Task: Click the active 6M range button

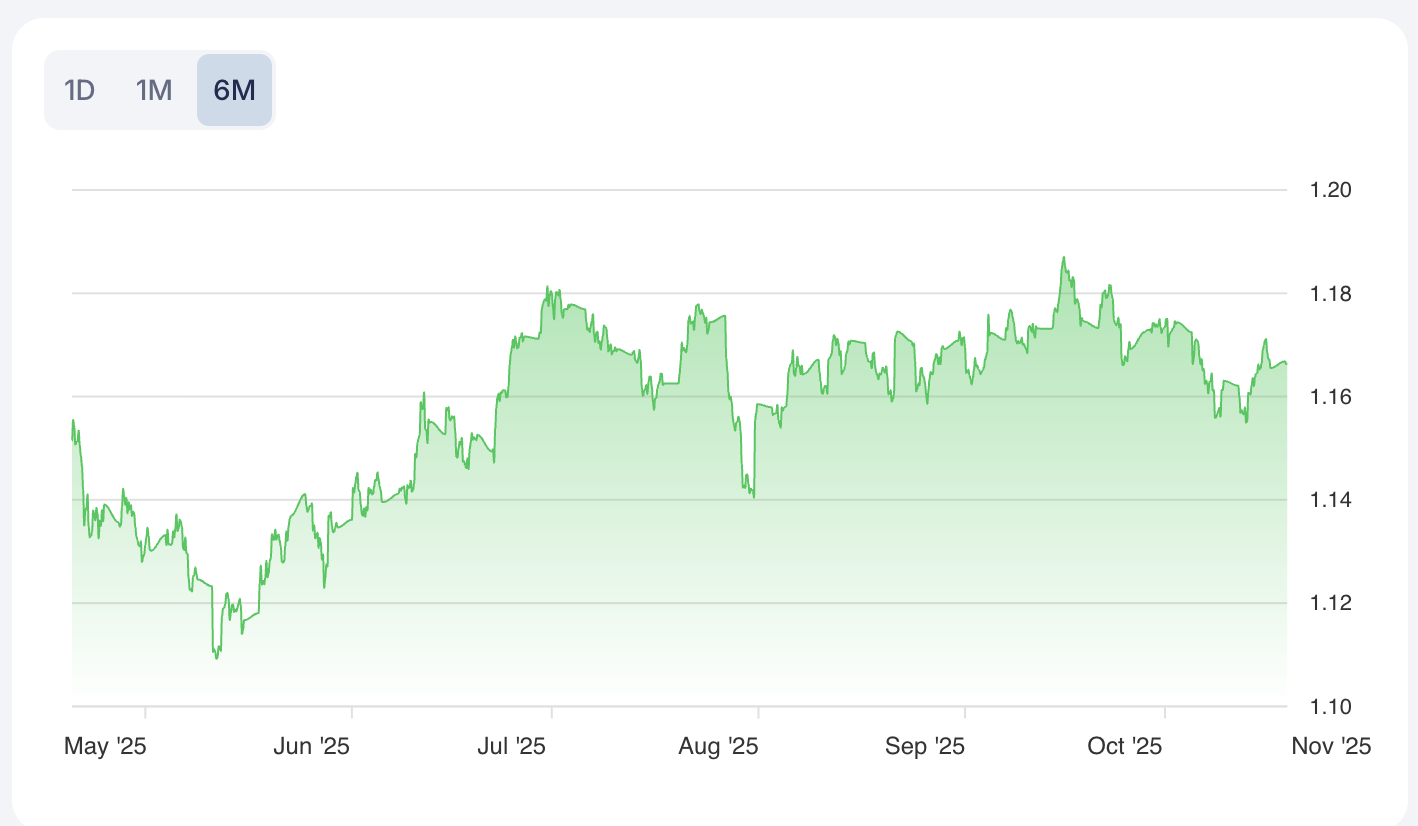Action: 234,90
